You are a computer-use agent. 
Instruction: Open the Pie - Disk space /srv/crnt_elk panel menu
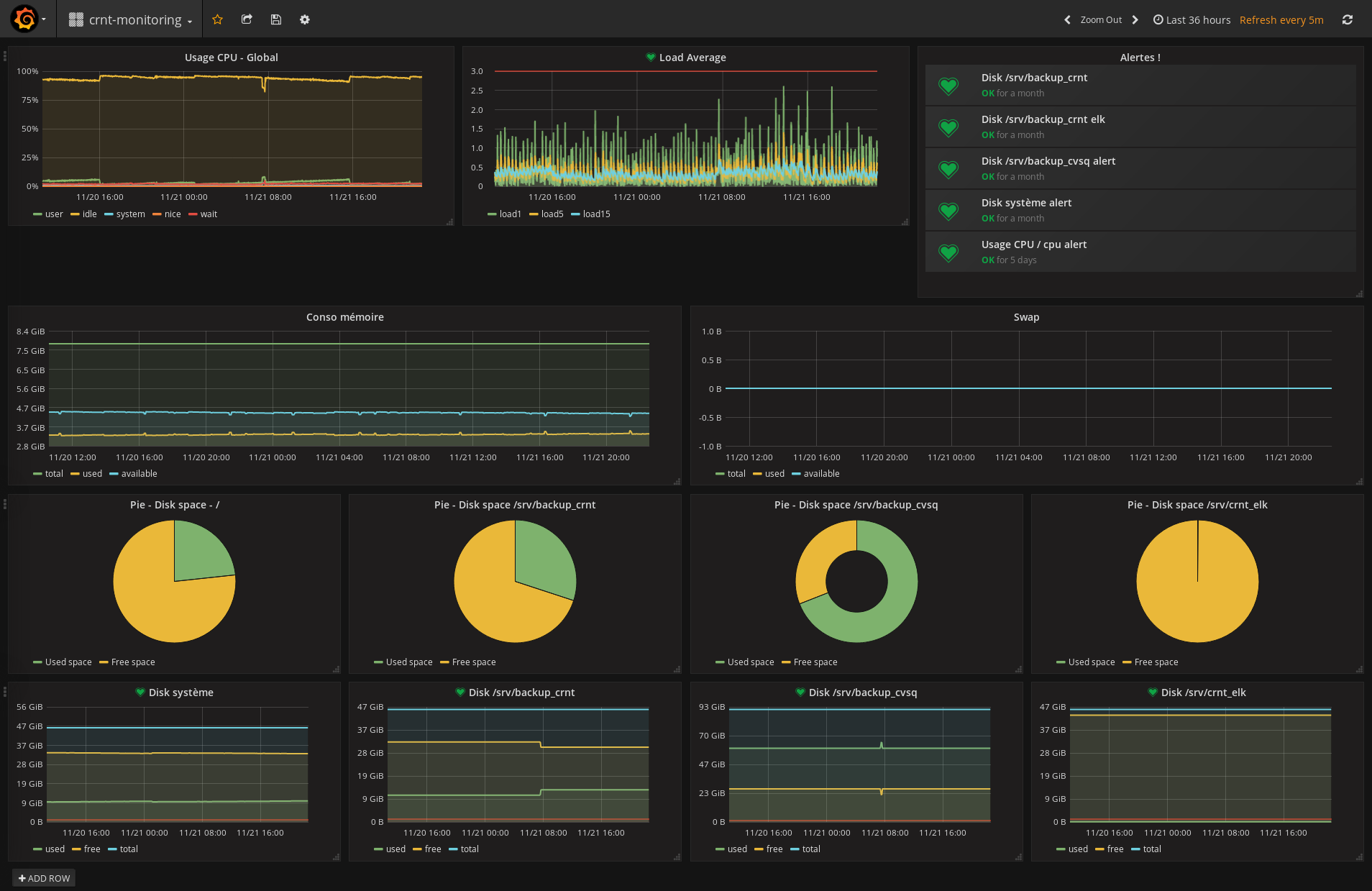point(1197,505)
